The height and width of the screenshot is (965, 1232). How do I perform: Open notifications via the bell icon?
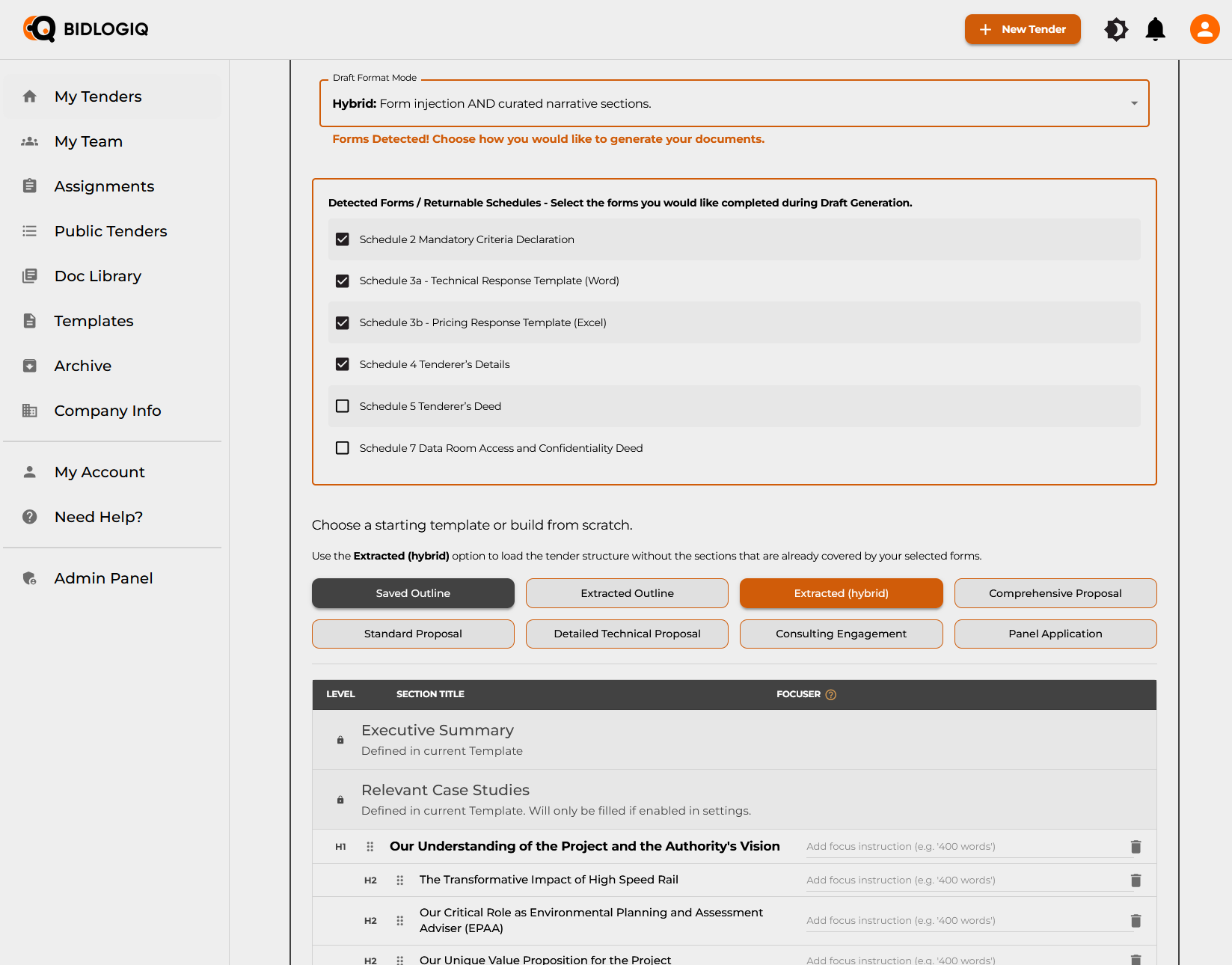pyautogui.click(x=1154, y=29)
